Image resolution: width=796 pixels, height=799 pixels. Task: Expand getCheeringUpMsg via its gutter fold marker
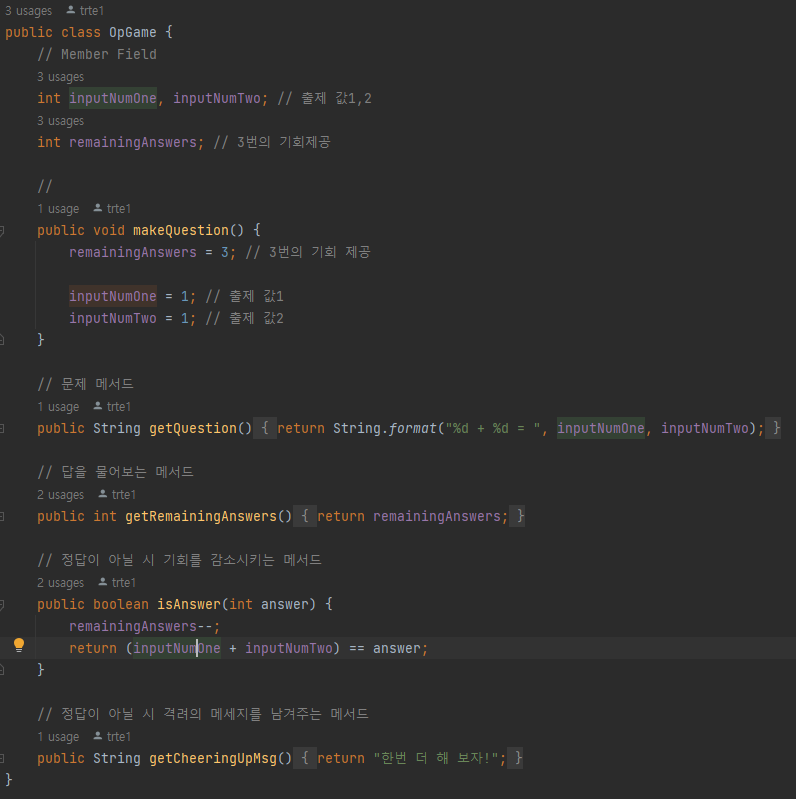2,758
